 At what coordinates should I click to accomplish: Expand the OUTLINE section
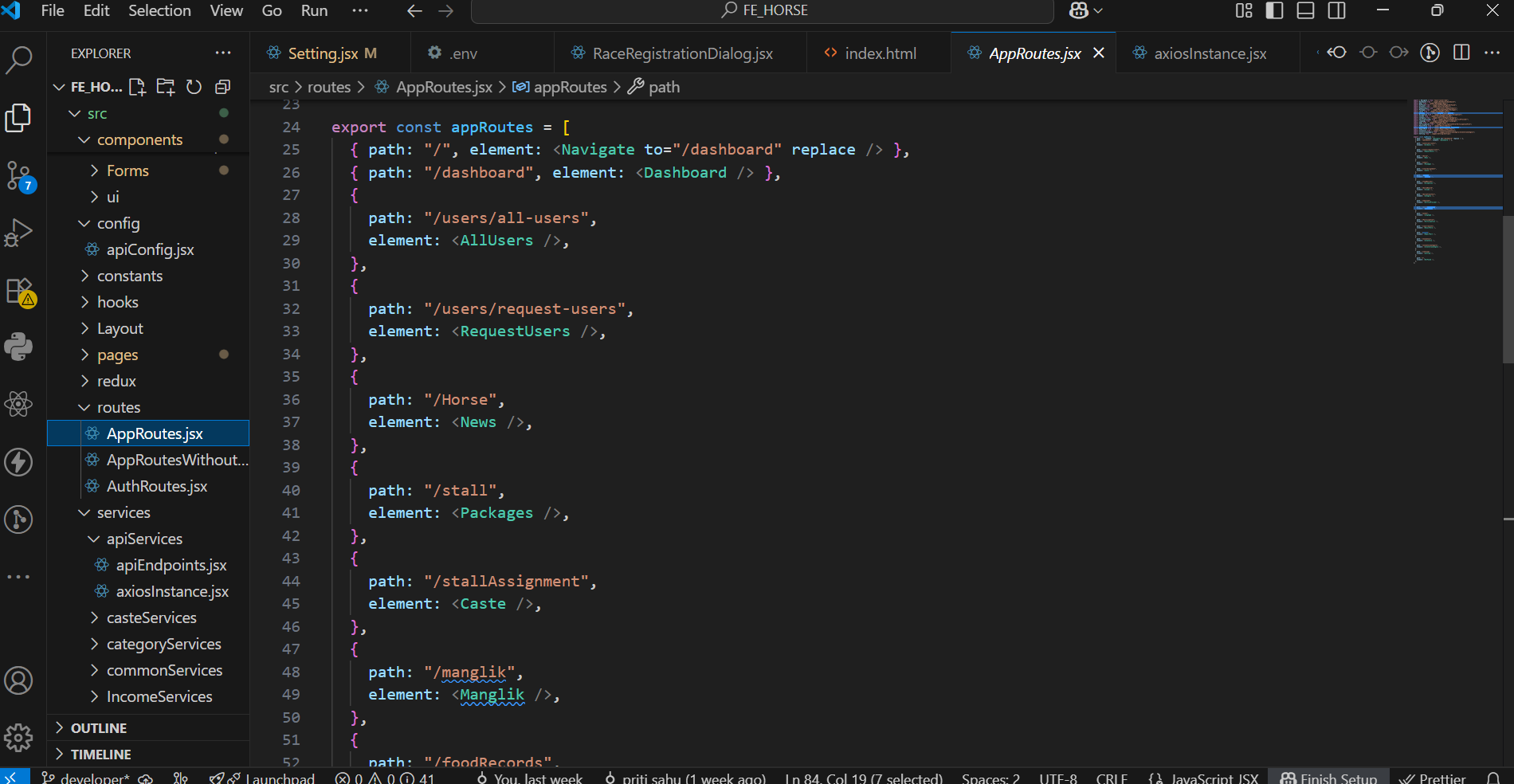(x=99, y=728)
